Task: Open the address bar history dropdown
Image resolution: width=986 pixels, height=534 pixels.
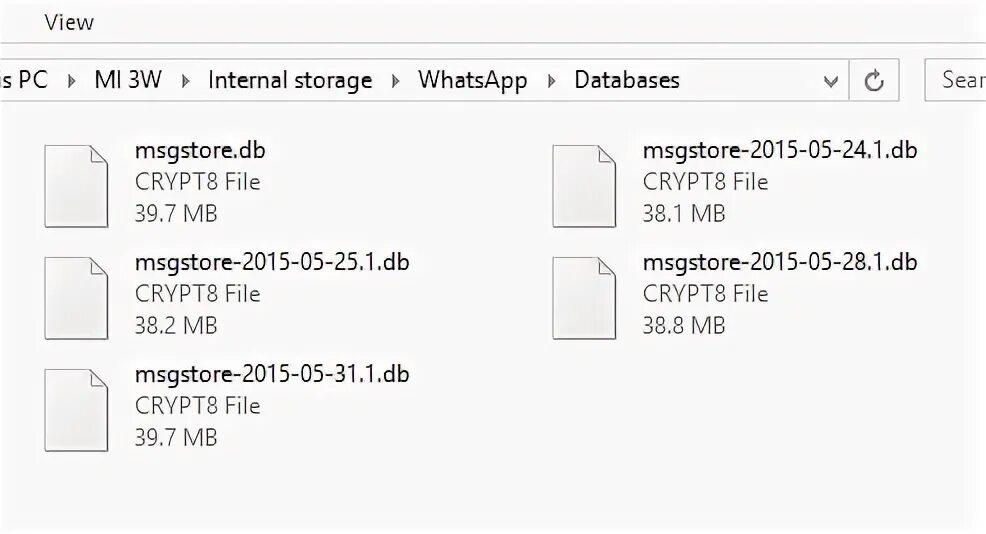Action: coord(830,81)
